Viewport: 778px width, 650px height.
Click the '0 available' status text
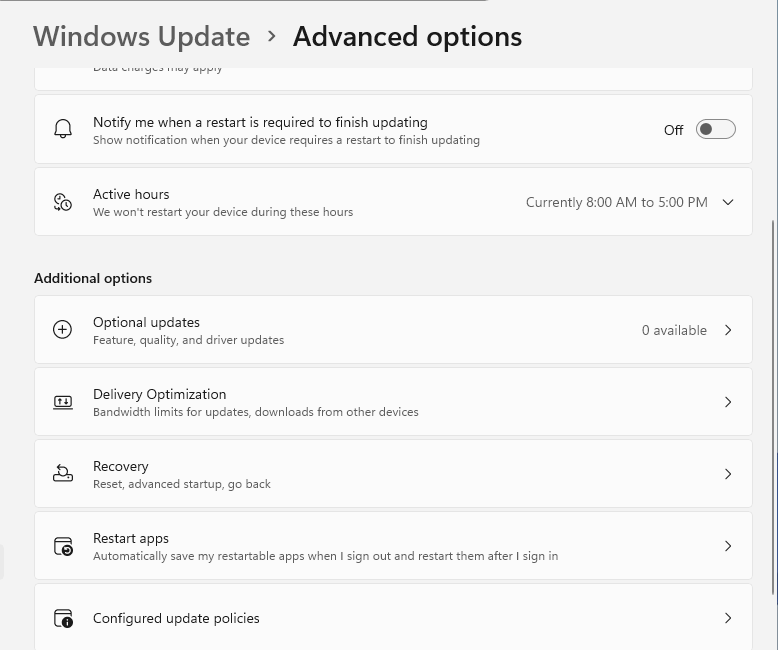coord(674,330)
